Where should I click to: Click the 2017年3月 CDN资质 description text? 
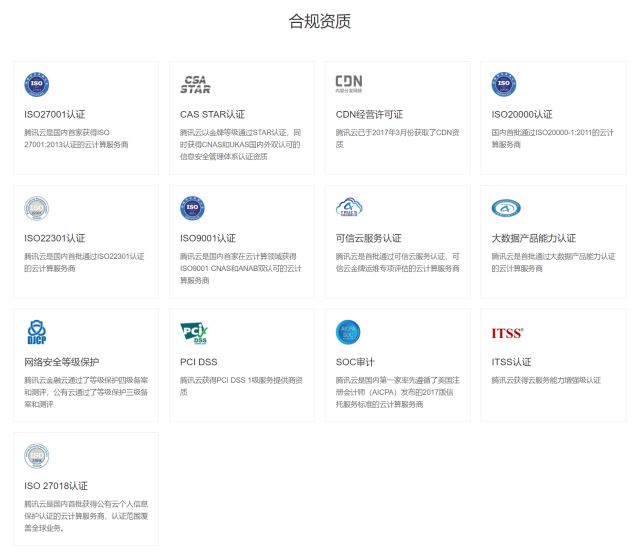[398, 138]
